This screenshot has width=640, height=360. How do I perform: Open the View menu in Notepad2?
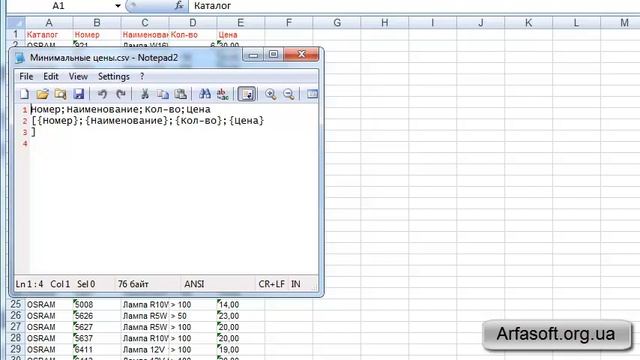point(78,76)
